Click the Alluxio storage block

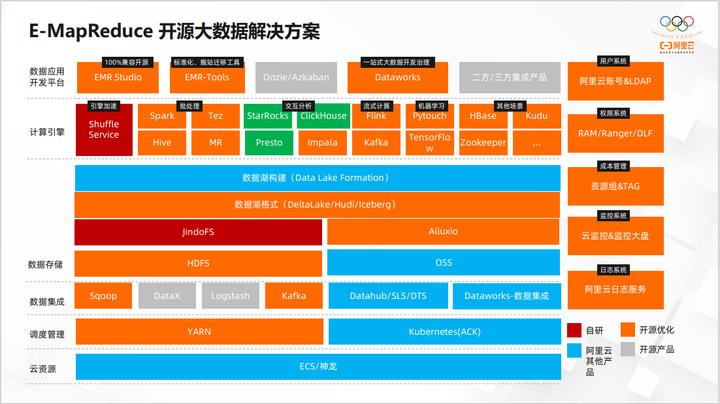click(443, 231)
